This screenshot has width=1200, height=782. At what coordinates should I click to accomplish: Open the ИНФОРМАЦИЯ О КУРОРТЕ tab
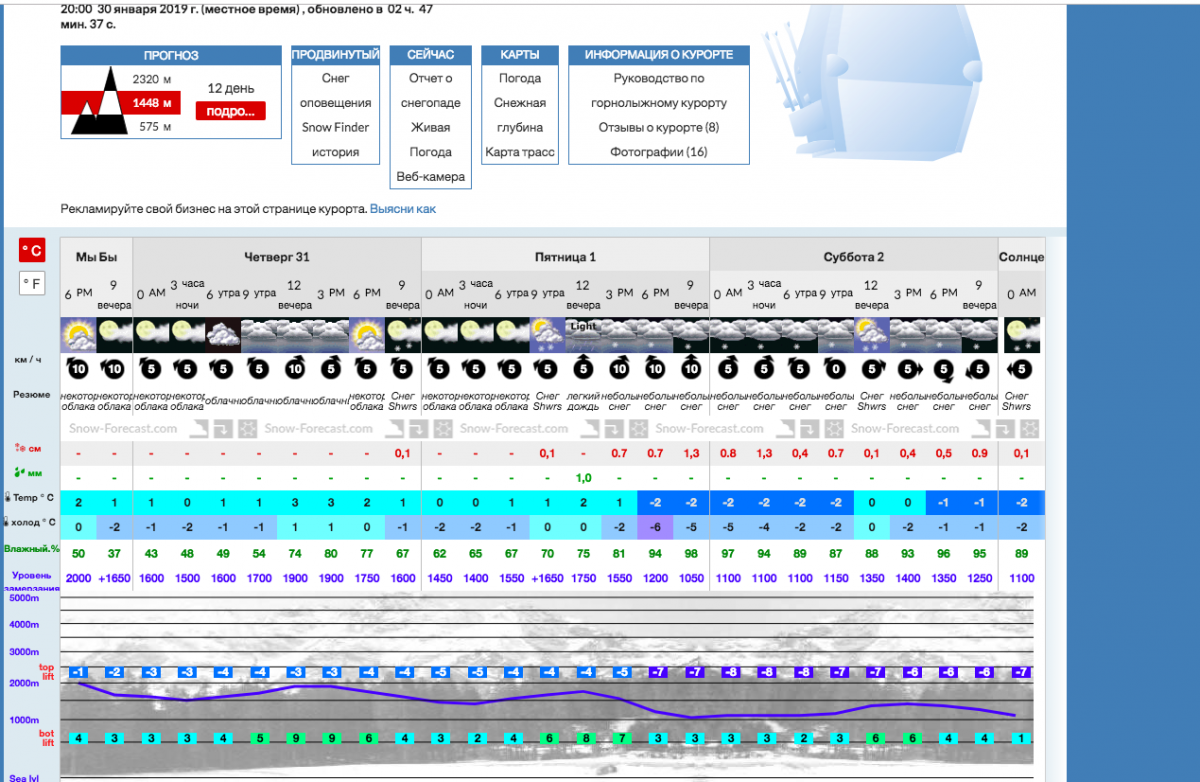point(659,55)
